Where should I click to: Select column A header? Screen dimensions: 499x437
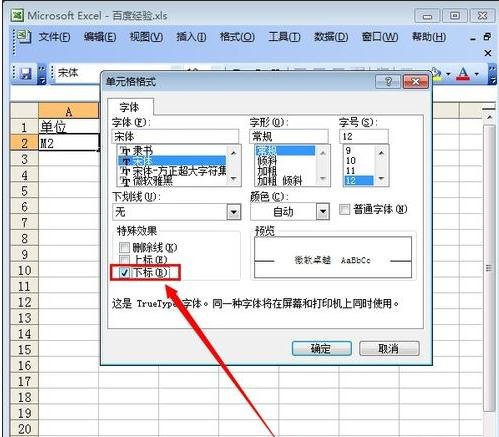(x=69, y=111)
